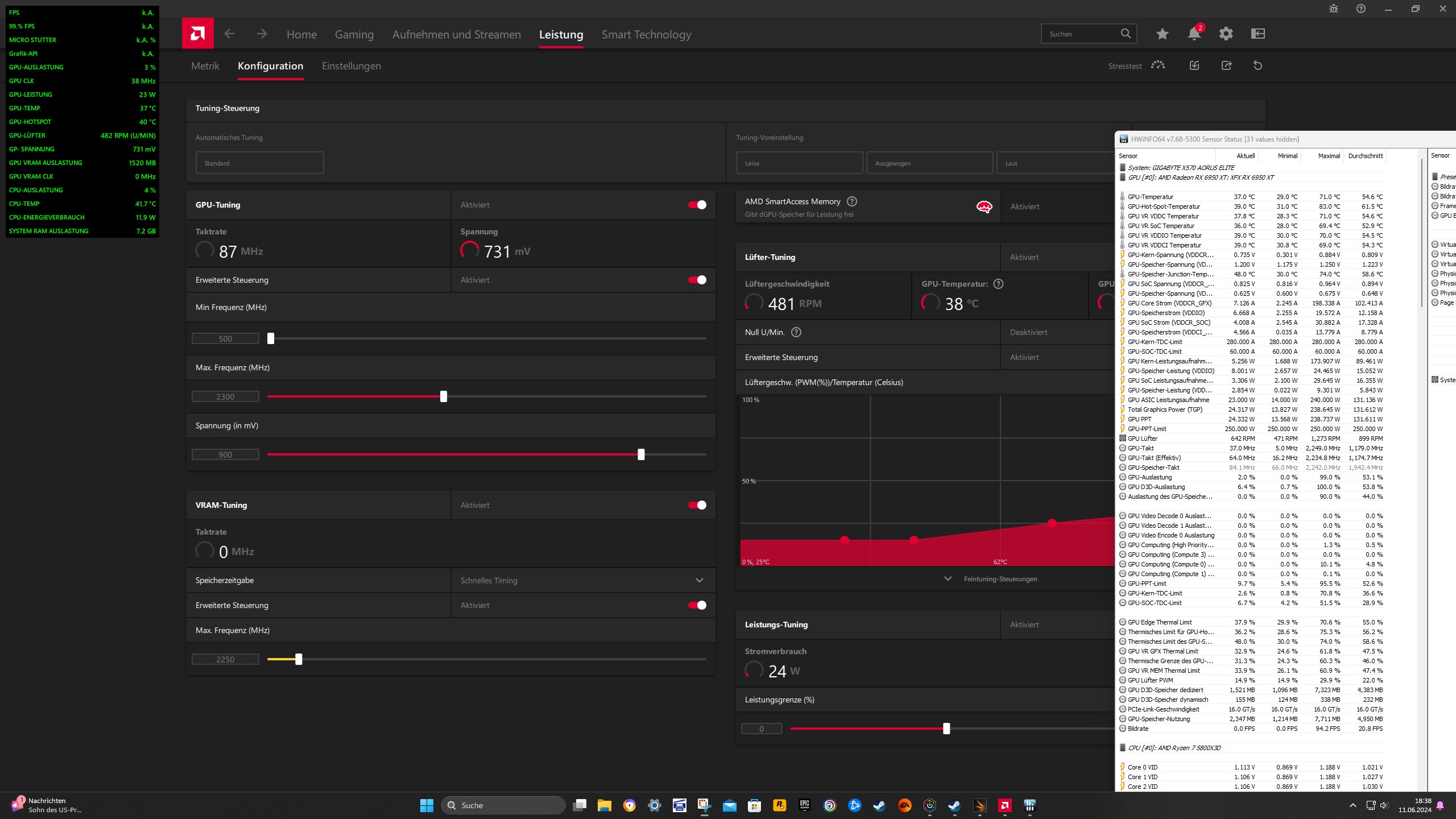Show help for AMD SmartAccess Memory
Screen dimensions: 1456x819
(x=852, y=201)
